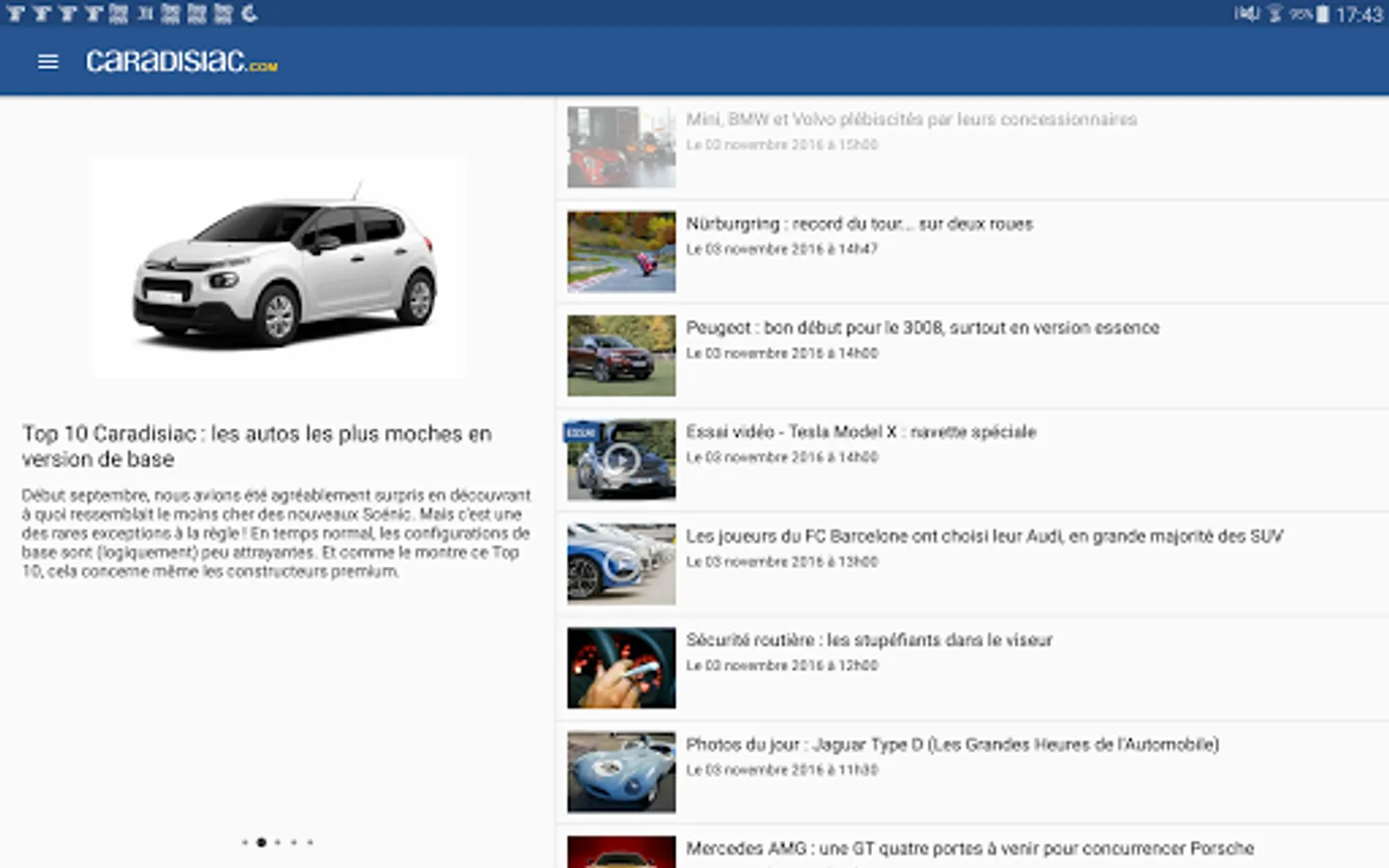Tap the 'Essai' badge on Tesla thumbnail

pos(583,432)
